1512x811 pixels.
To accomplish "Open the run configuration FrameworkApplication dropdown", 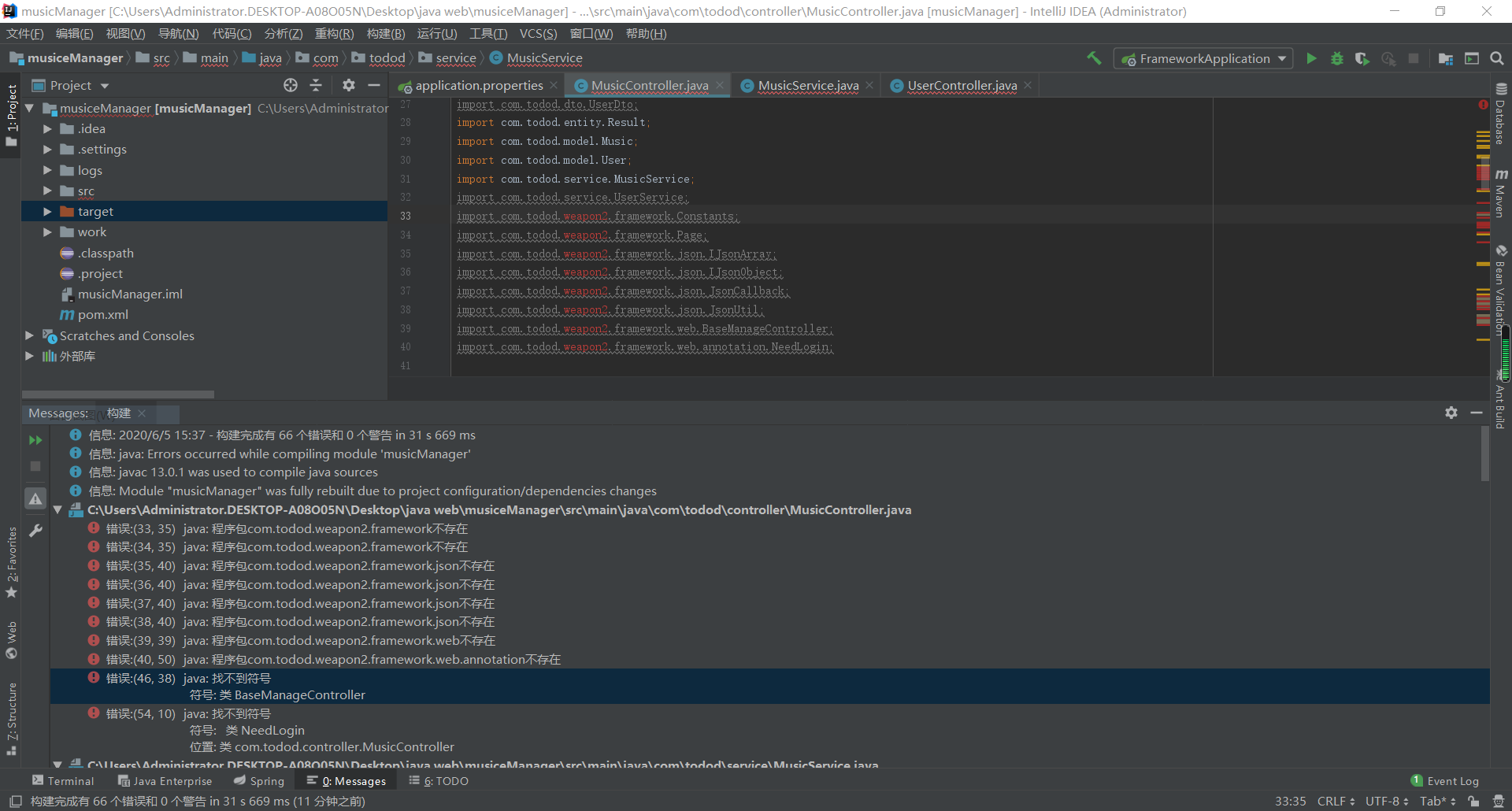I will click(x=1203, y=58).
